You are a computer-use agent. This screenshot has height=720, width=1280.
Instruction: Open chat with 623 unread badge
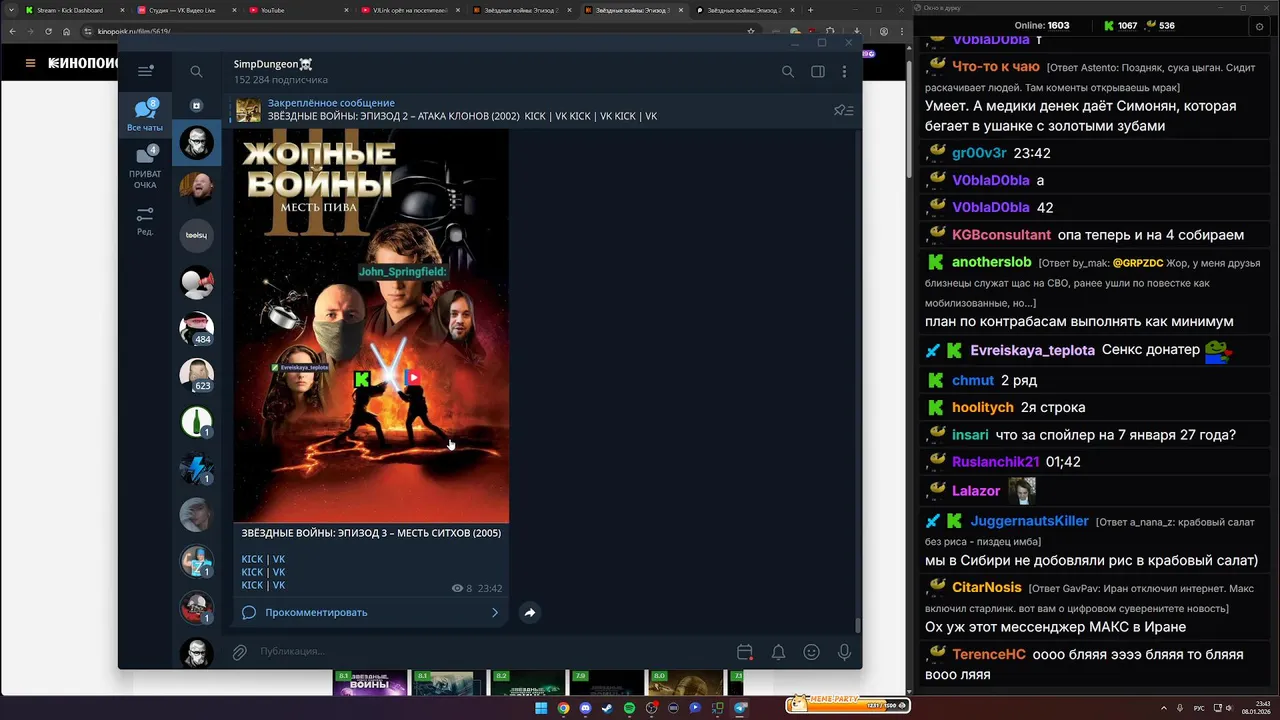(x=196, y=375)
